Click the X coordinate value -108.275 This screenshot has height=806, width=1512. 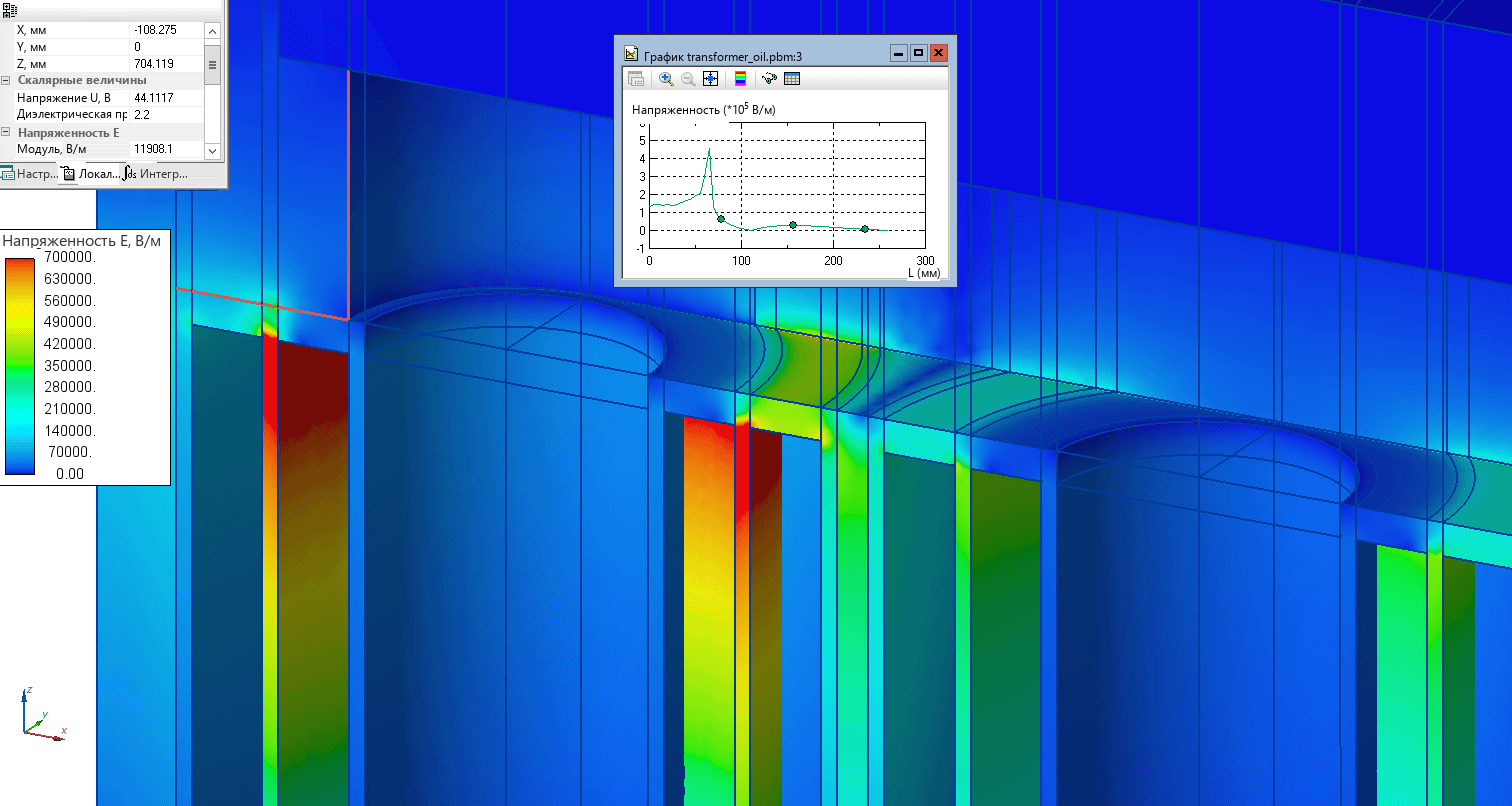155,30
